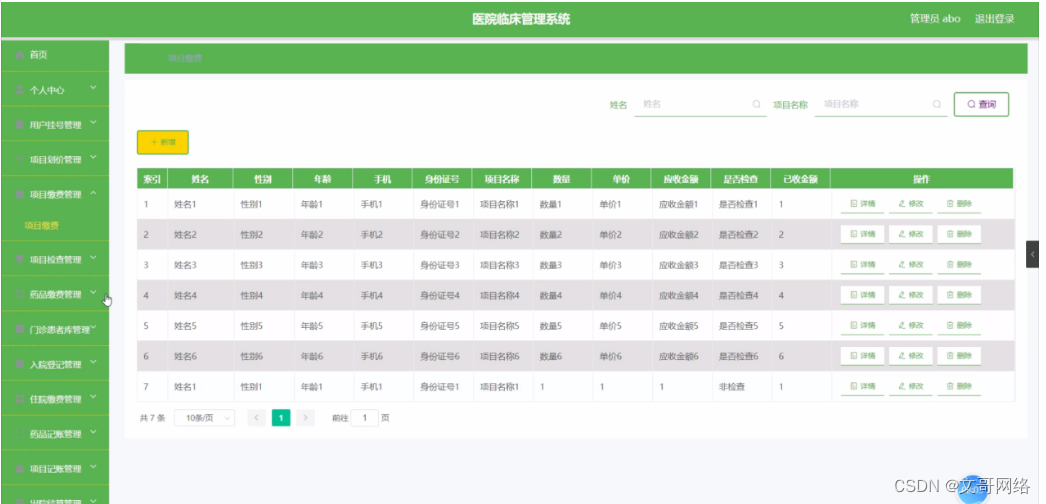Screen dimensions: 1046x504
Task: Click 删除 for row 姓名4
Action: click(x=959, y=295)
